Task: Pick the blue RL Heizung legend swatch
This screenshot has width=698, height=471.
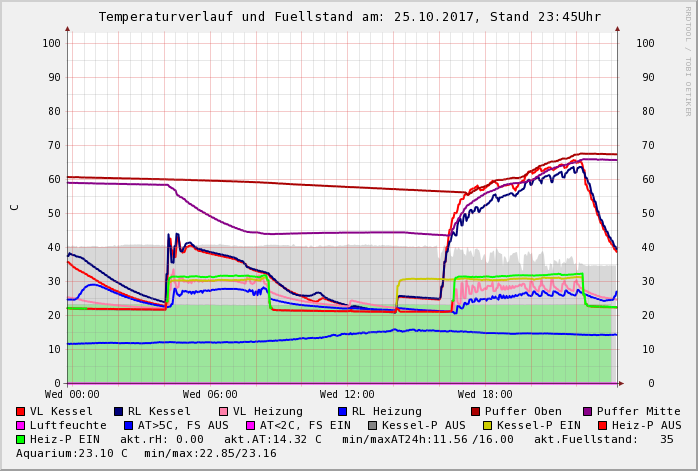Action: tap(342, 411)
